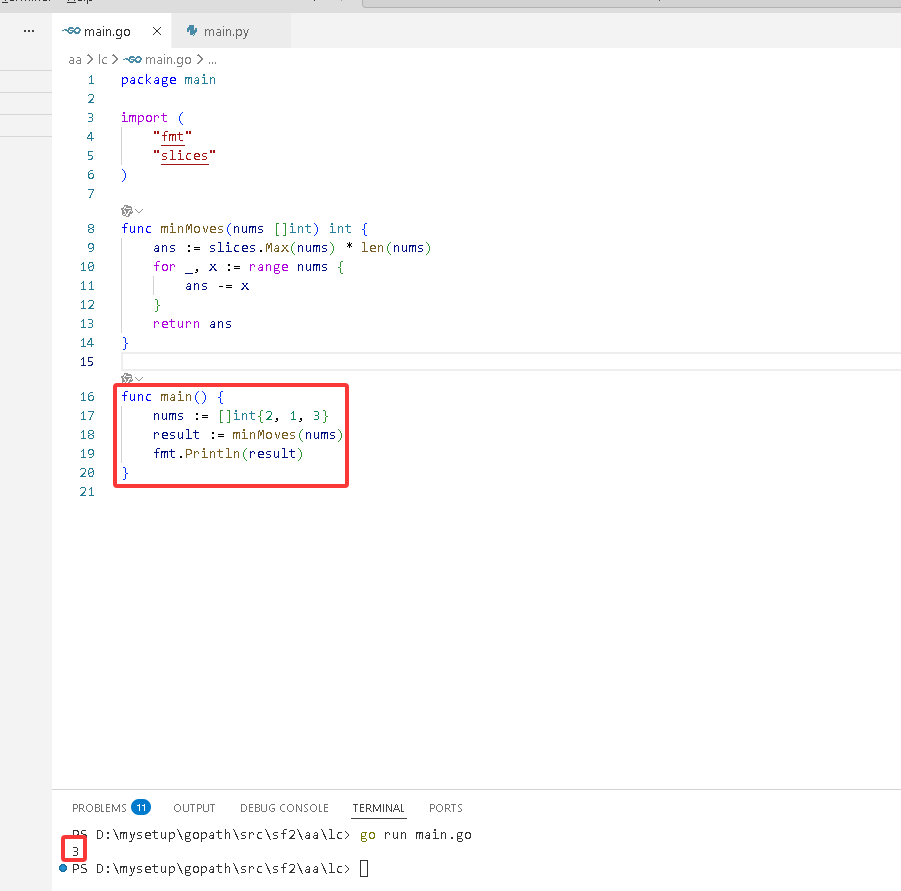Click the "fmt" import string
Screen dimensions: 901x891
pos(172,137)
